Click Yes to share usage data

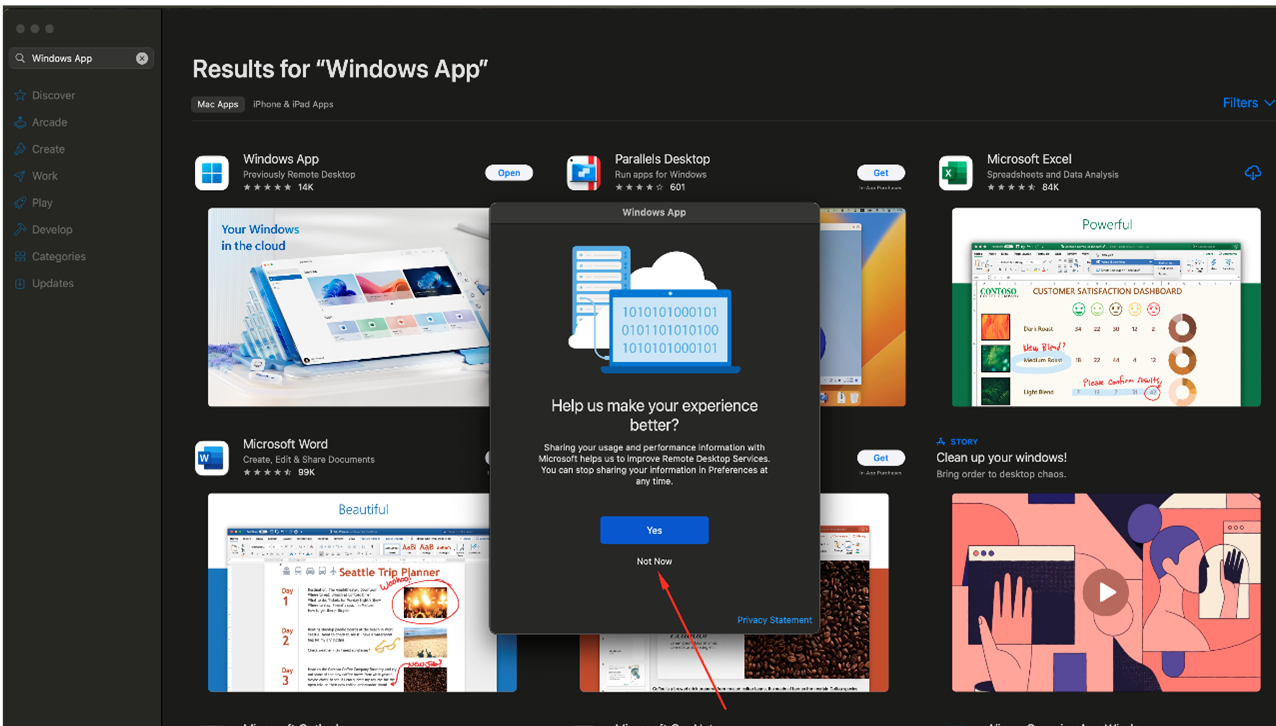pyautogui.click(x=654, y=530)
